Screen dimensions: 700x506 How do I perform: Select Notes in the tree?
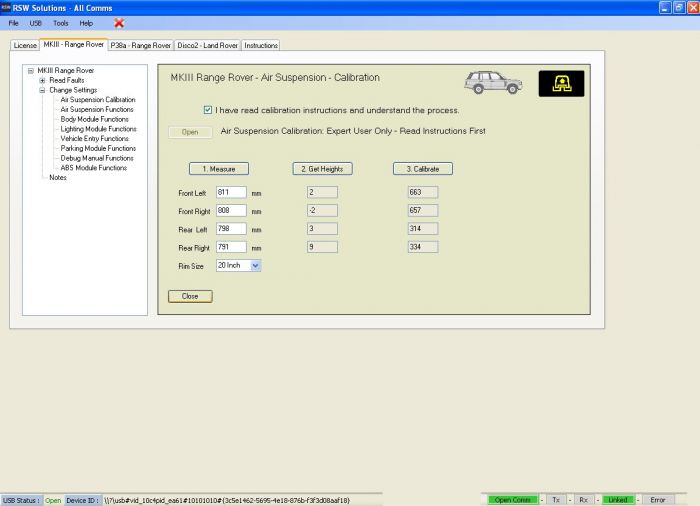click(x=58, y=178)
